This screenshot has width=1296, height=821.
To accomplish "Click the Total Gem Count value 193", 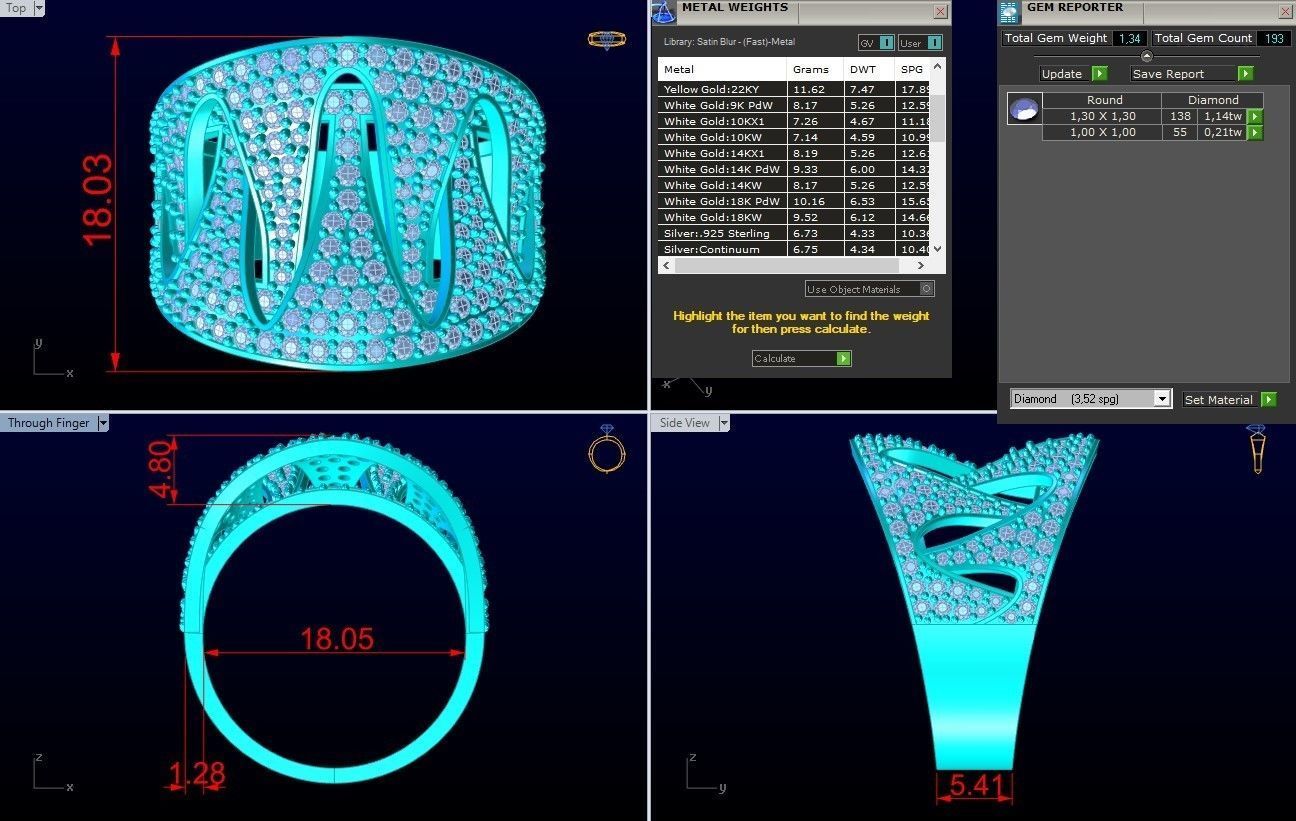I will click(1274, 38).
